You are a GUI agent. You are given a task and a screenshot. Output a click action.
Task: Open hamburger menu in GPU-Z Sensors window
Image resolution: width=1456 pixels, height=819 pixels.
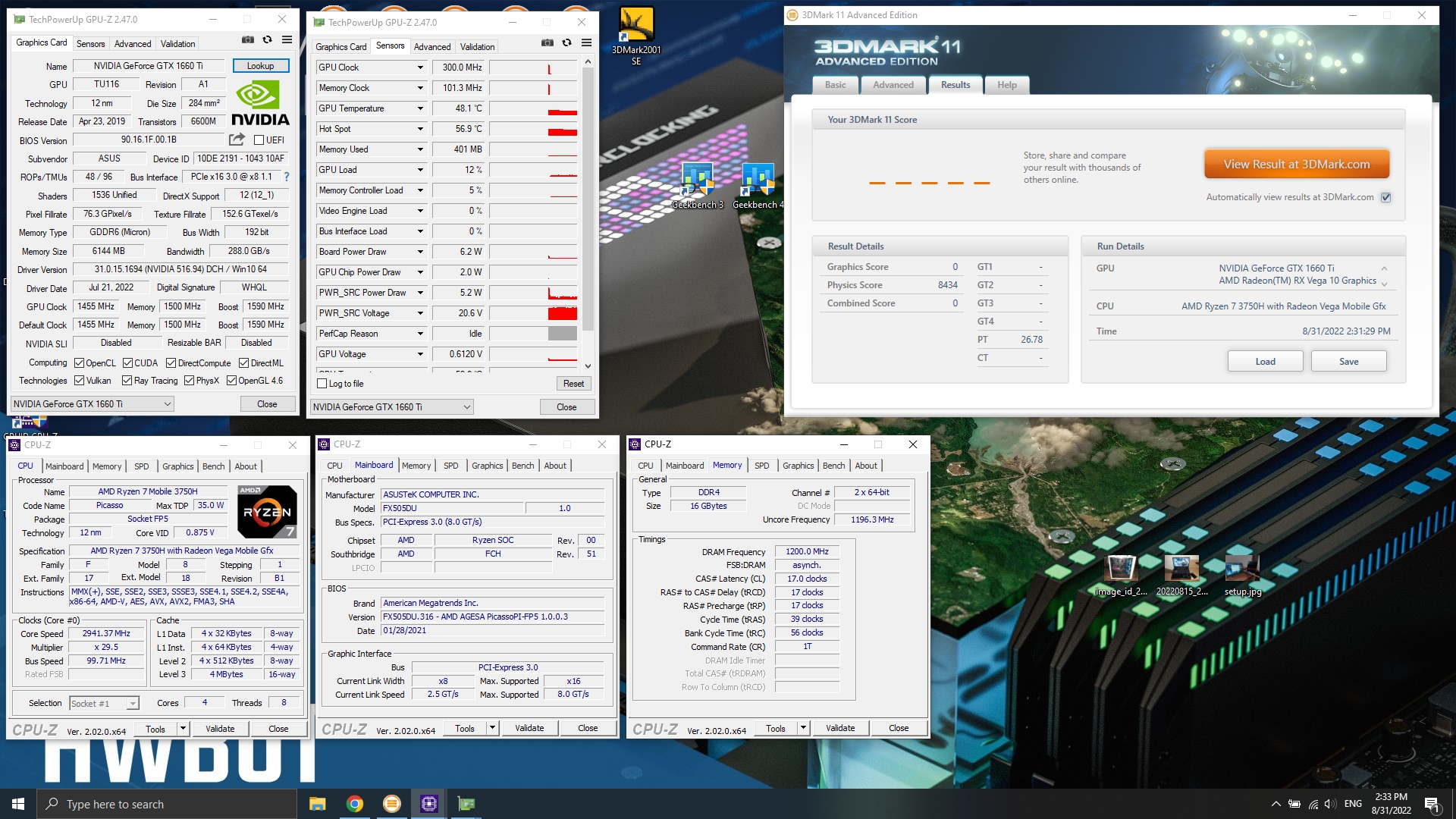pos(586,43)
